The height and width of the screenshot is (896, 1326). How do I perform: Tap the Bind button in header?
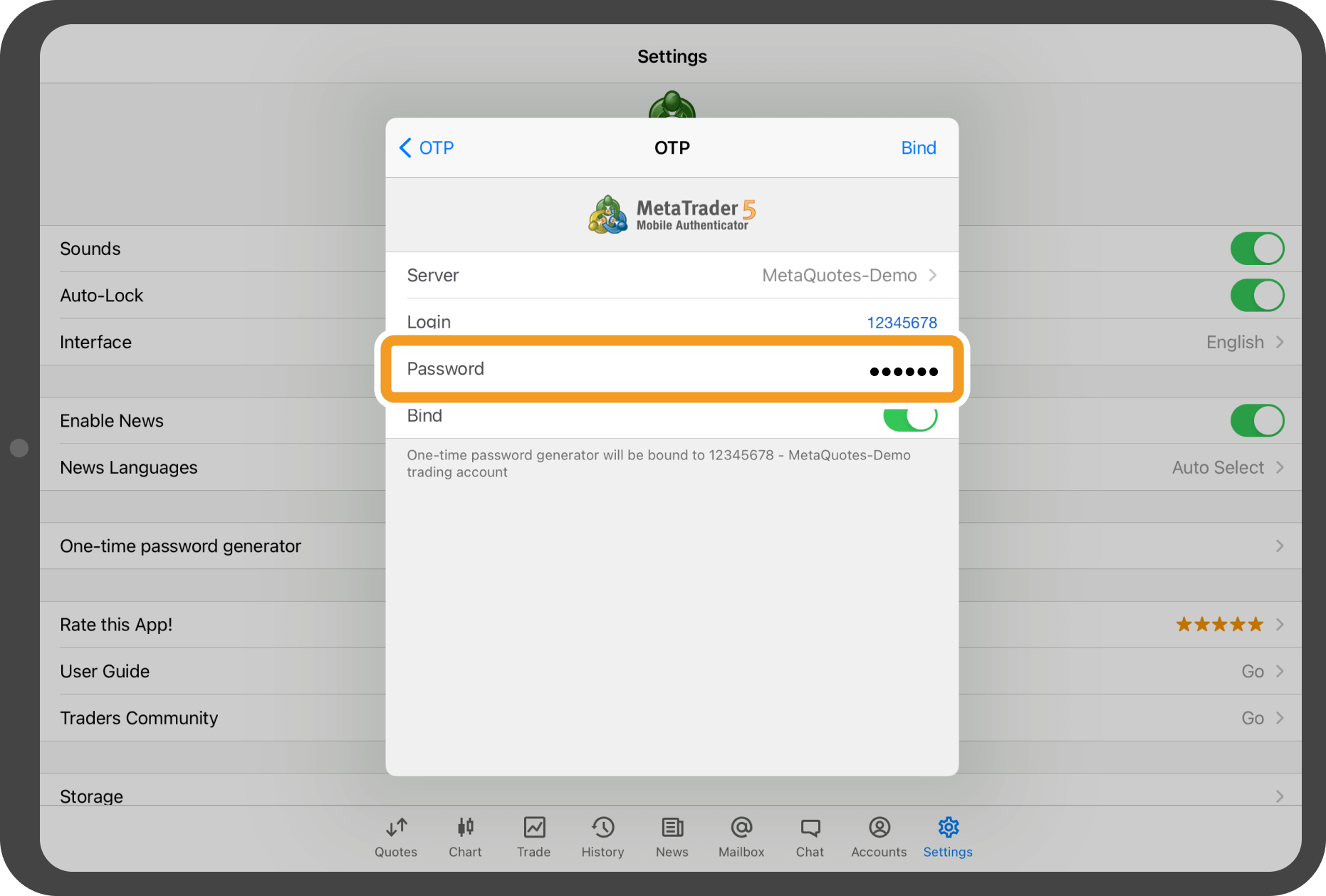pos(918,148)
